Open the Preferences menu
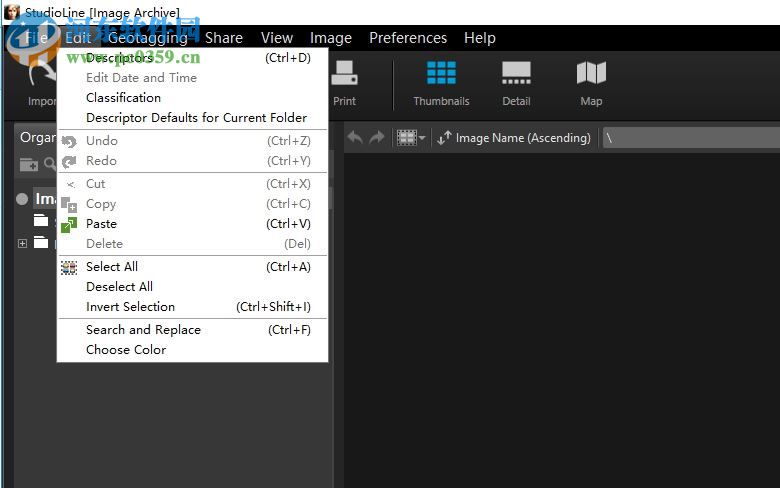Viewport: 780px width, 488px height. pos(408,38)
